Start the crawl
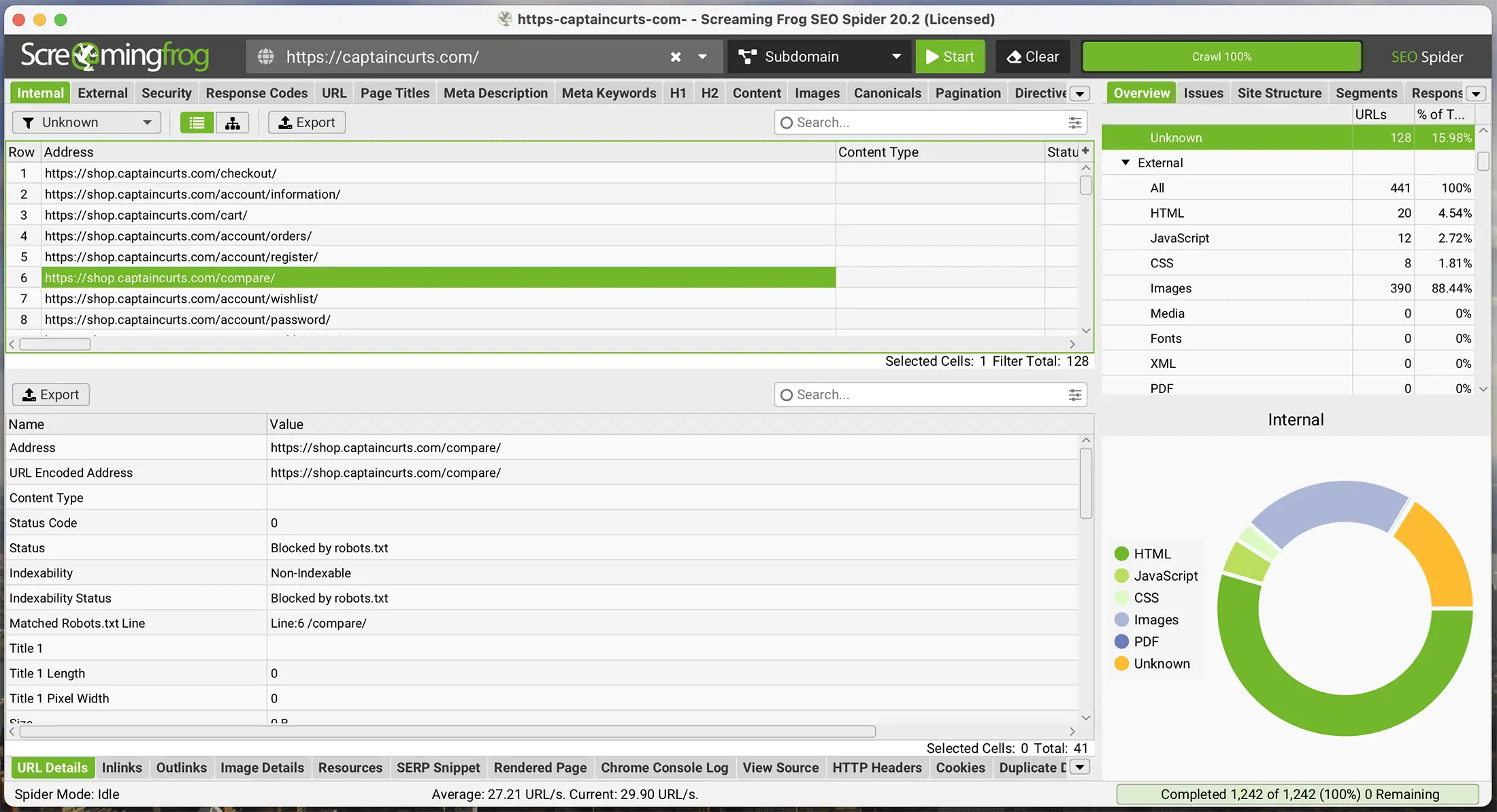This screenshot has width=1497, height=812. pos(950,56)
